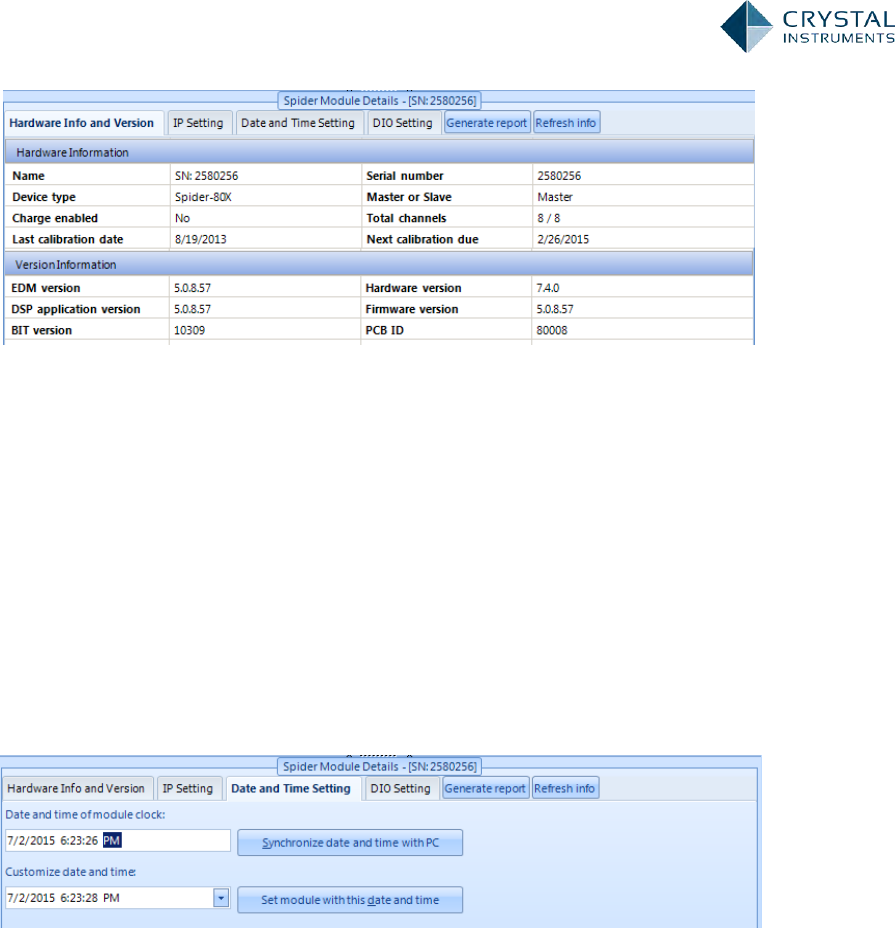The height and width of the screenshot is (928, 895).
Task: Select the DSP application version value
Action: 192,310
